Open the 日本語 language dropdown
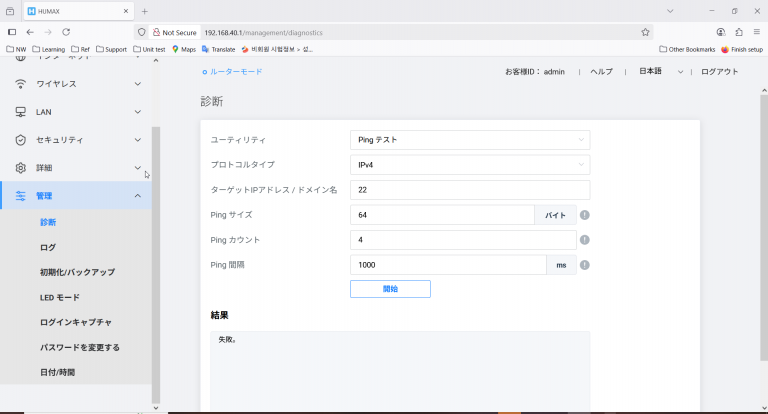This screenshot has width=768, height=414. tap(661, 72)
